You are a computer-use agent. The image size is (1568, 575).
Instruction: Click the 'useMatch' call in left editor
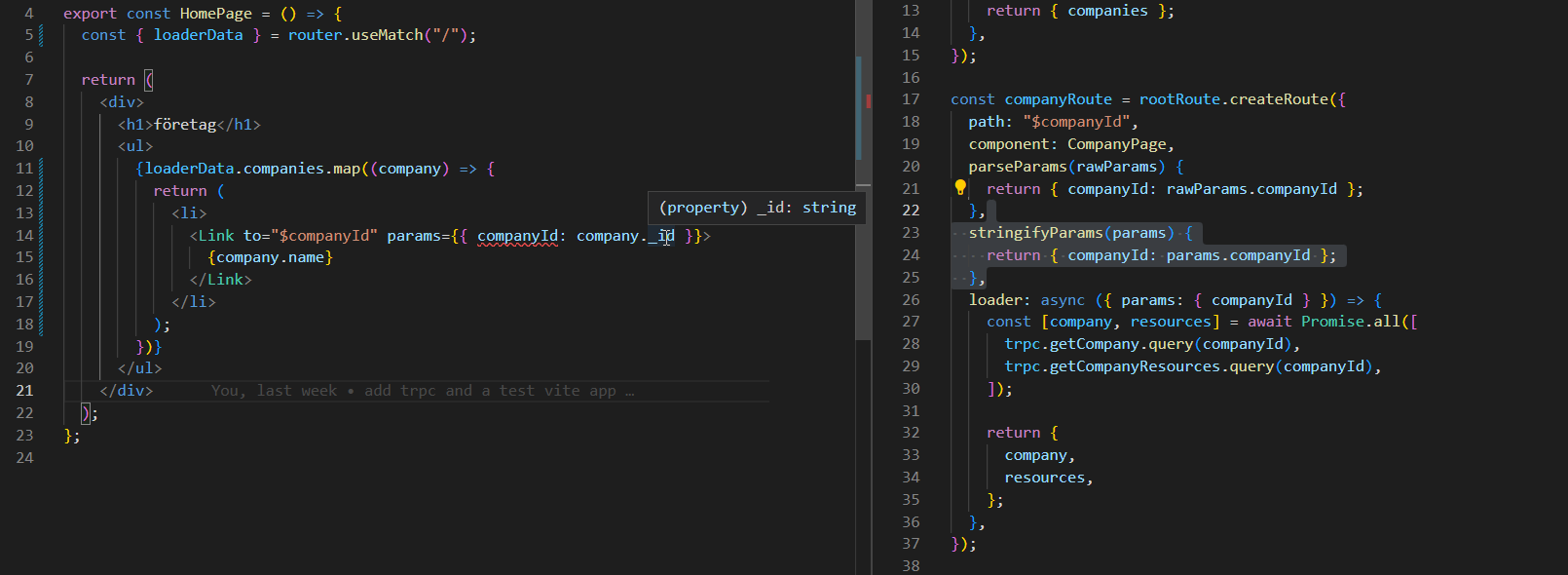point(387,35)
